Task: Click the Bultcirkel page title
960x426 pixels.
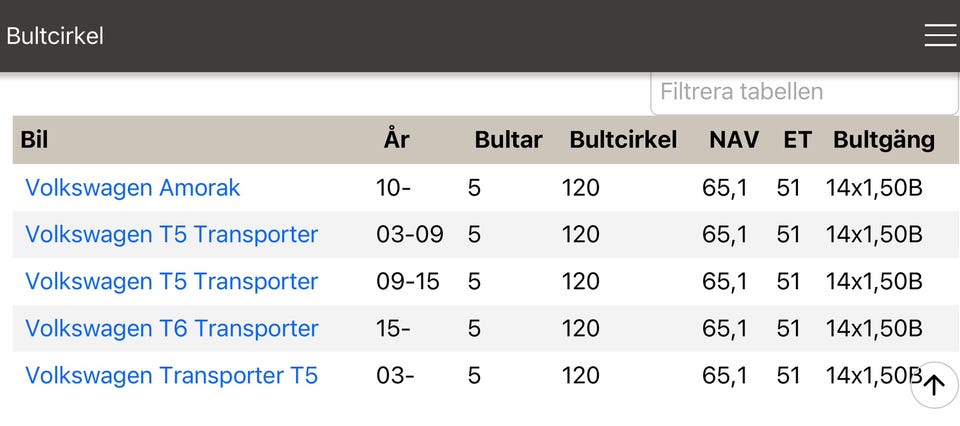Action: pyautogui.click(x=55, y=36)
